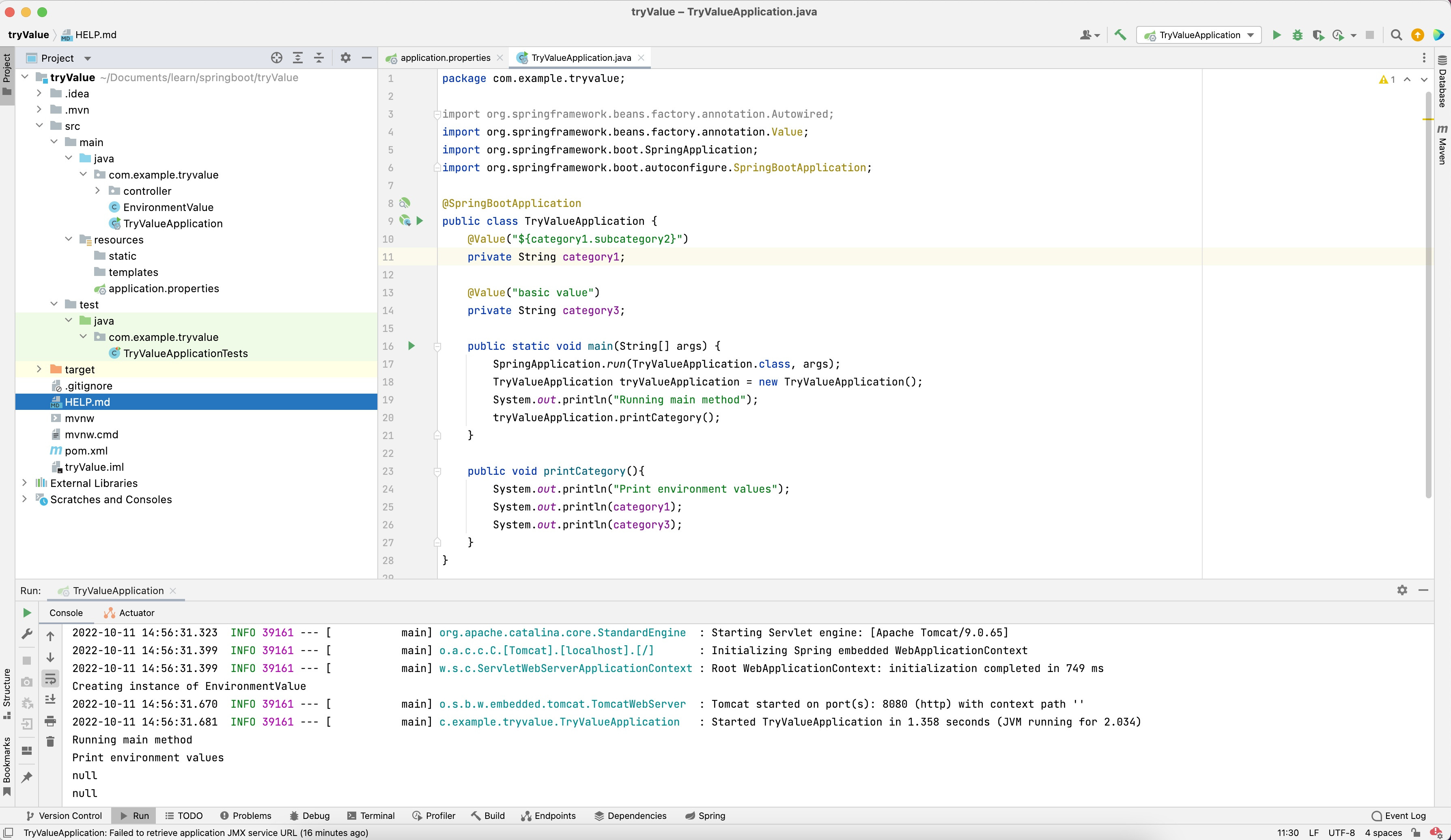Click the camera thread dump icon

26,682
